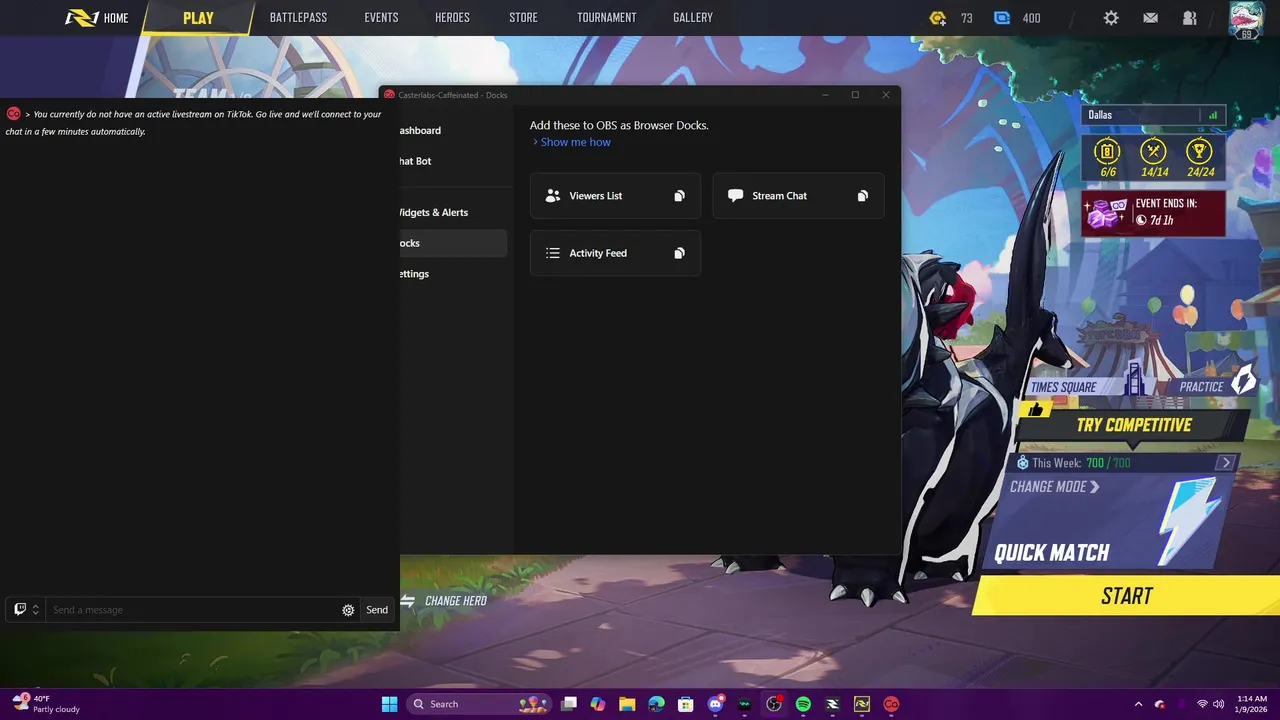Open the mail inbox envelope icon
This screenshot has height=720, width=1280.
pyautogui.click(x=1151, y=18)
